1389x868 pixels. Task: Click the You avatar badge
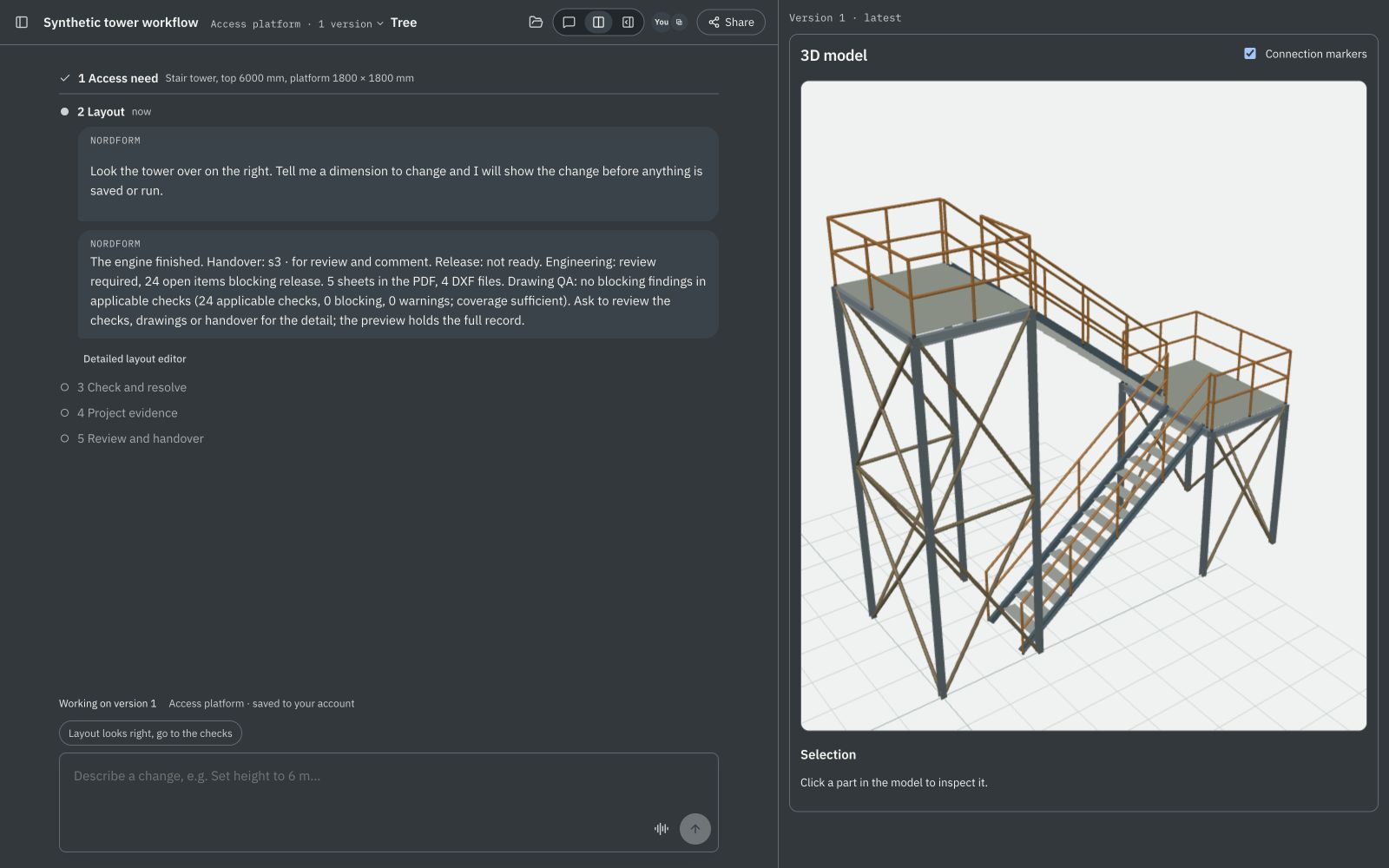pyautogui.click(x=662, y=23)
